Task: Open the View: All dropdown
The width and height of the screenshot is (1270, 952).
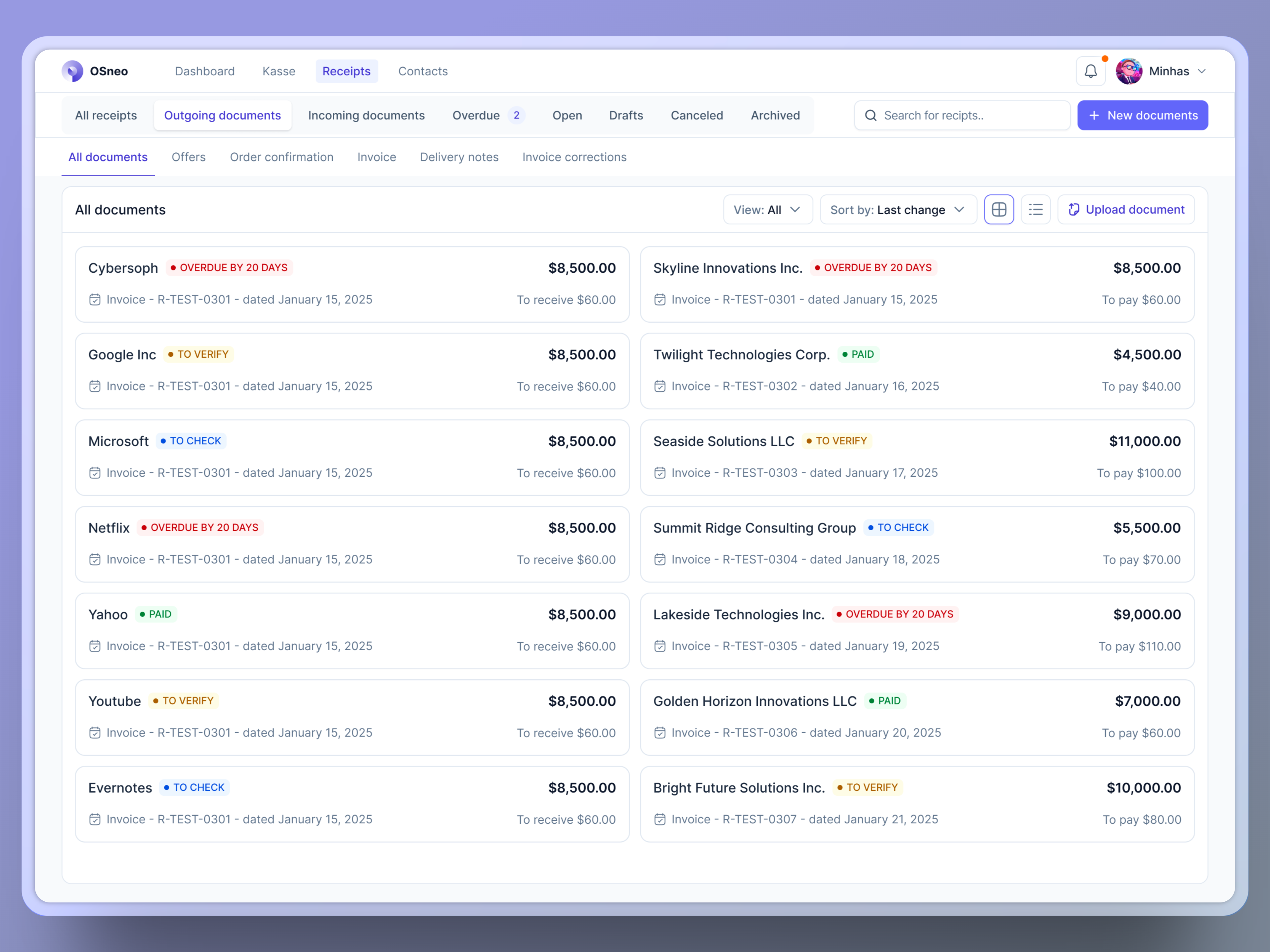Action: click(x=767, y=210)
